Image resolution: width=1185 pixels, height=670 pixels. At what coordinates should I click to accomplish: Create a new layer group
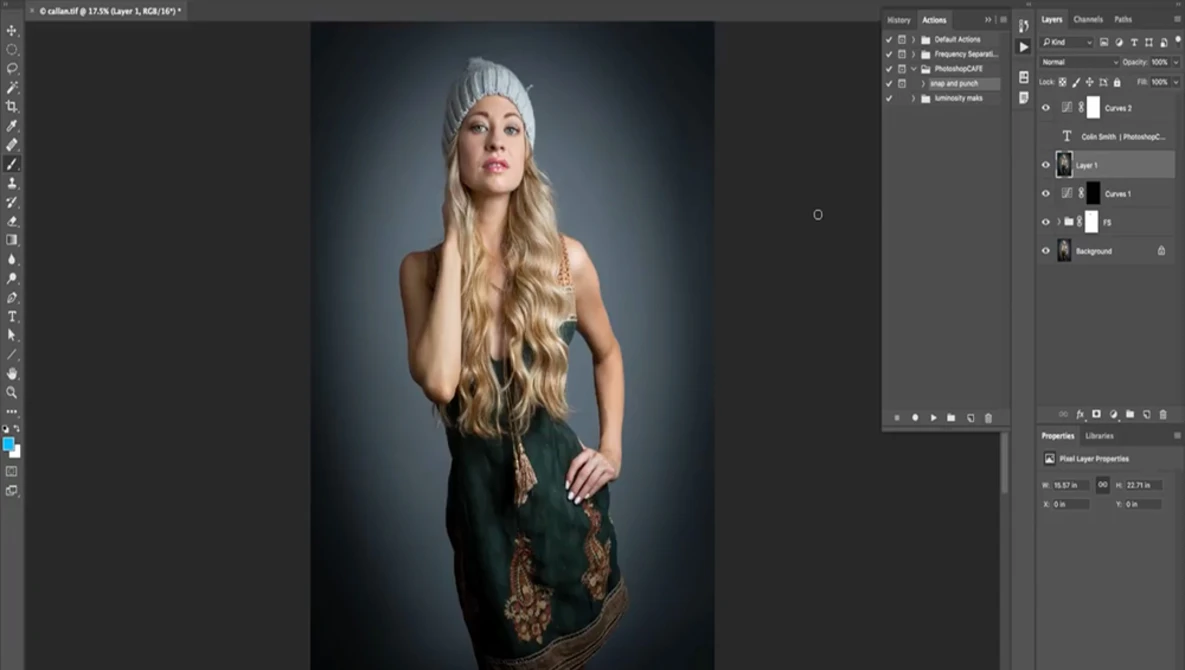click(x=1130, y=414)
